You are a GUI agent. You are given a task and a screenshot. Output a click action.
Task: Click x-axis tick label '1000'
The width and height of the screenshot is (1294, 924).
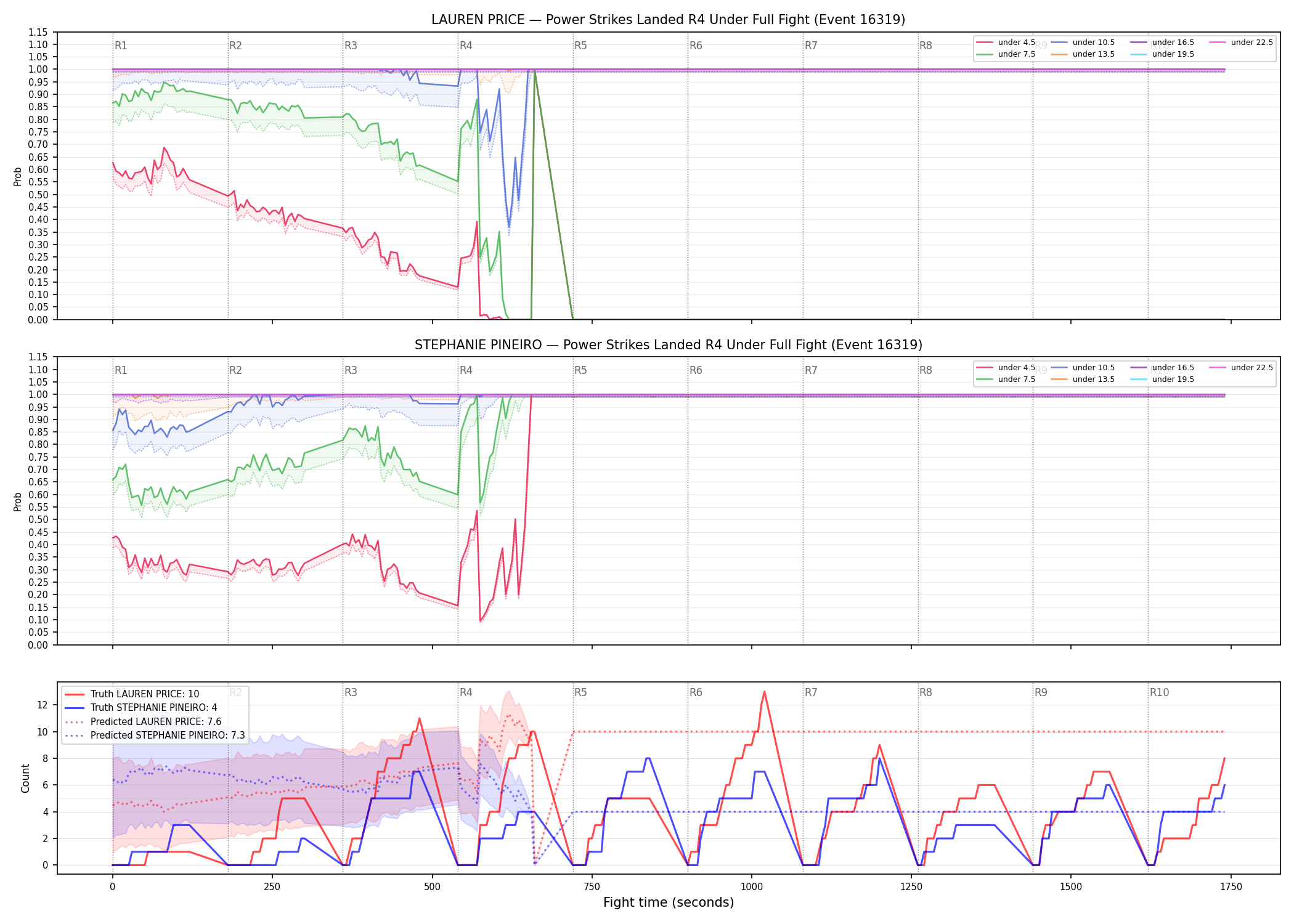pos(752,887)
